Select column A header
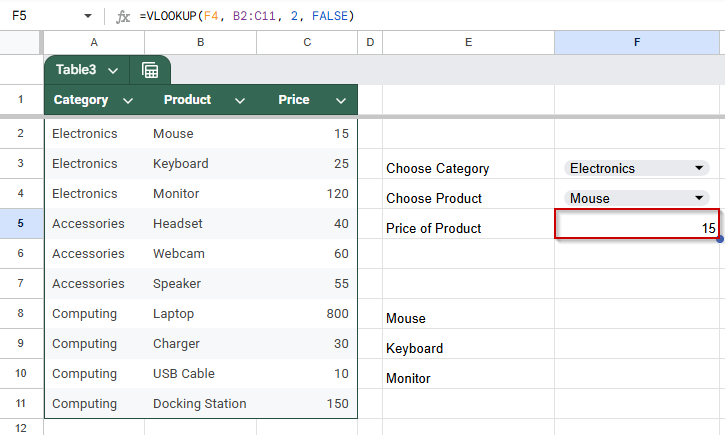 pyautogui.click(x=94, y=43)
